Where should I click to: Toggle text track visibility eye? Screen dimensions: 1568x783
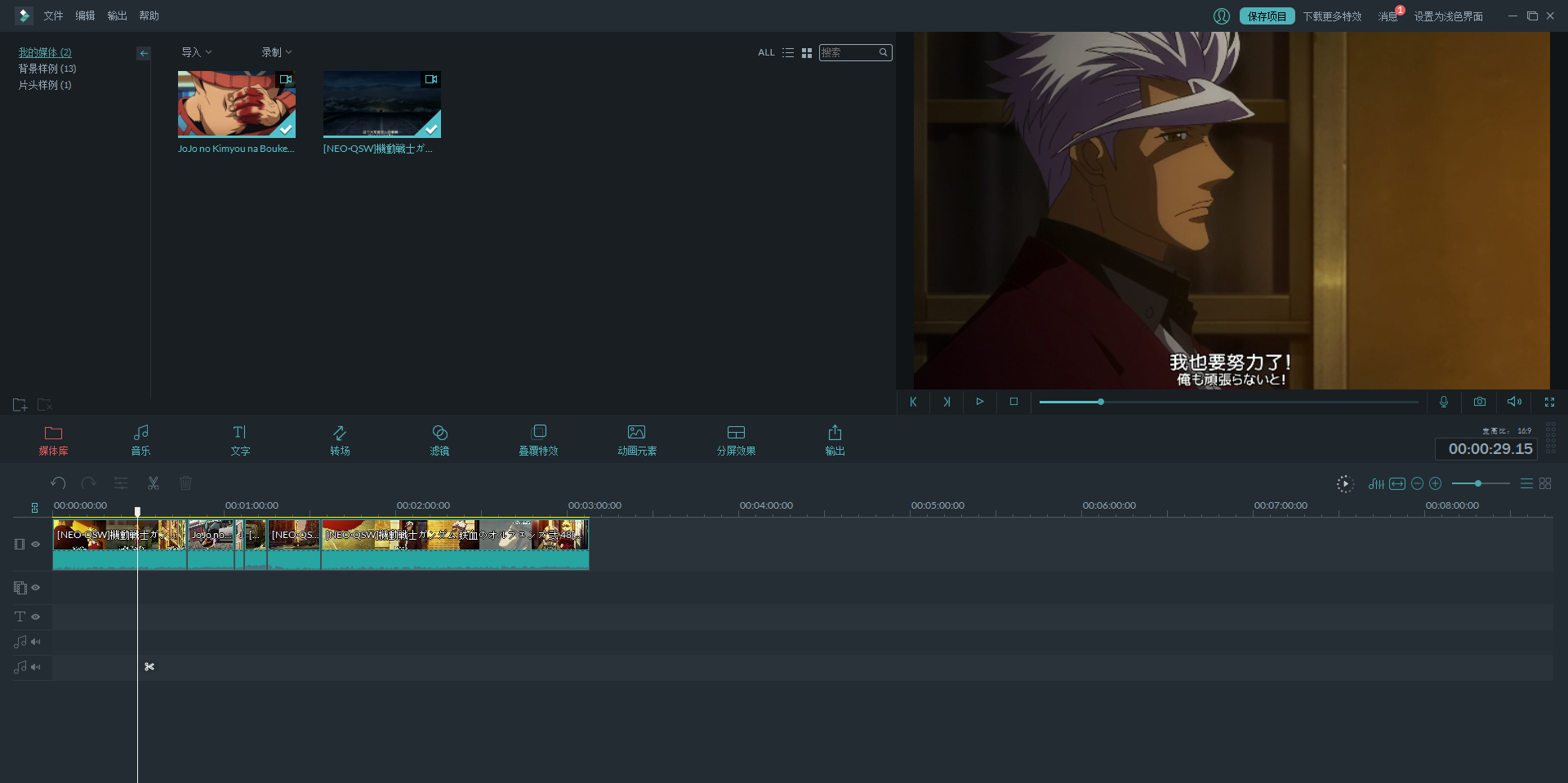[36, 617]
